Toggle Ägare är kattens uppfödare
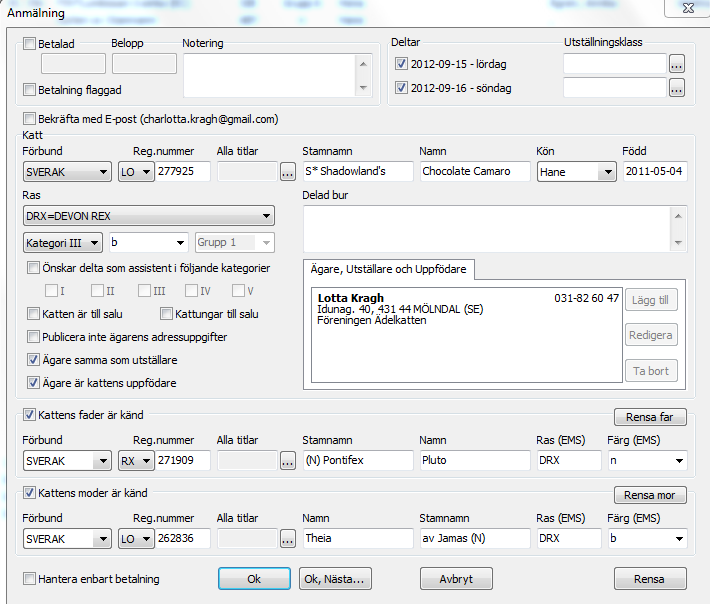Viewport: 710px width, 604px height. click(33, 383)
